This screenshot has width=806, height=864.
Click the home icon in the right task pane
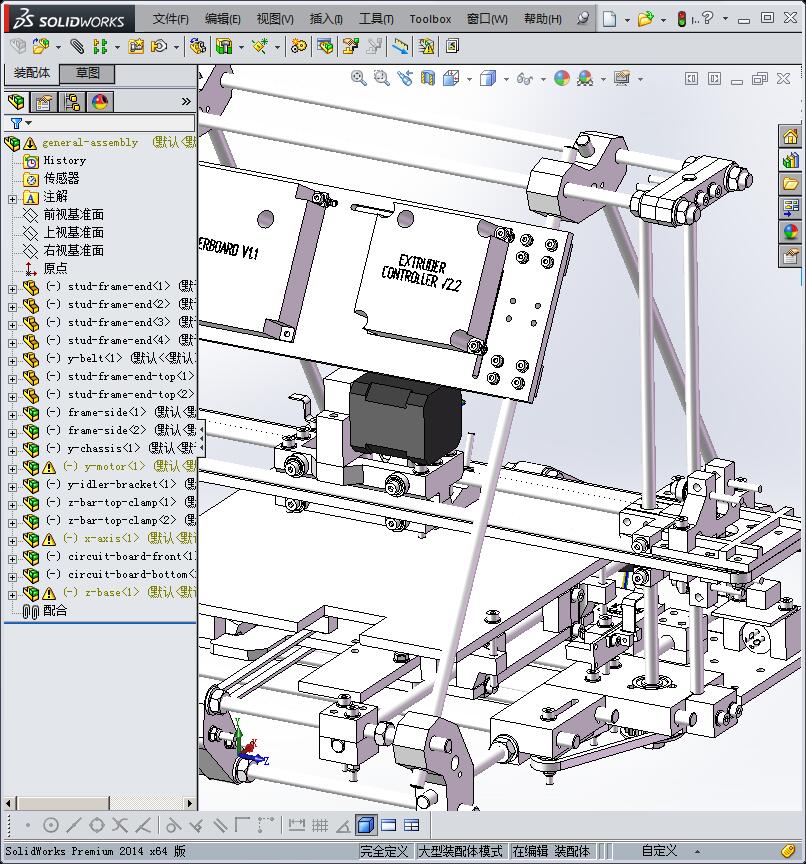pos(791,137)
